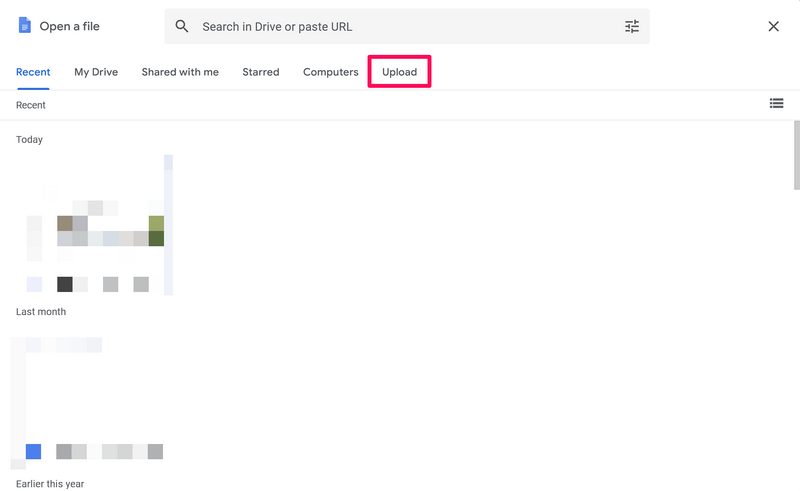Click the magnifying glass search icon

[182, 27]
